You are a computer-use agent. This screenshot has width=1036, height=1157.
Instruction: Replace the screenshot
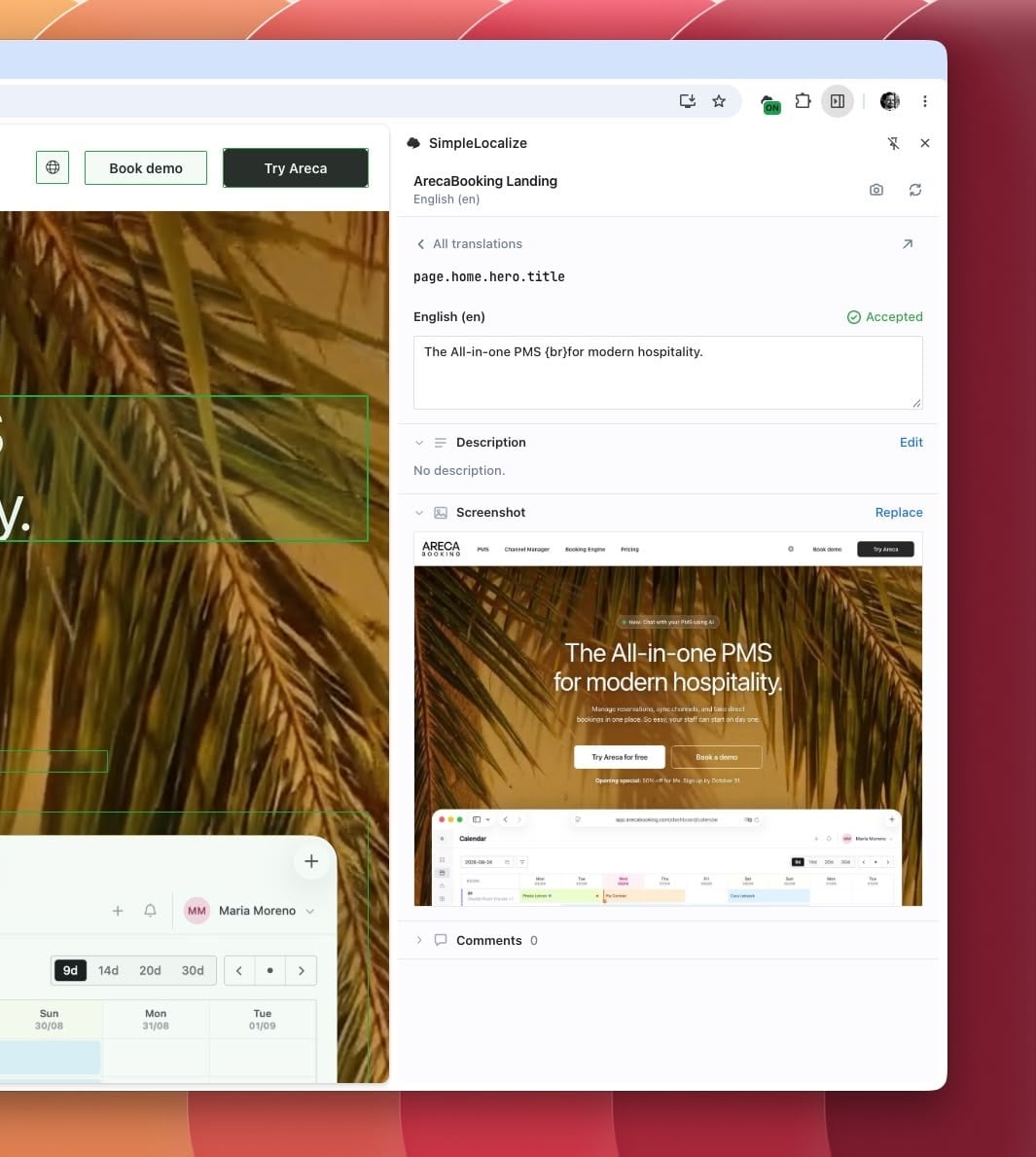(899, 512)
